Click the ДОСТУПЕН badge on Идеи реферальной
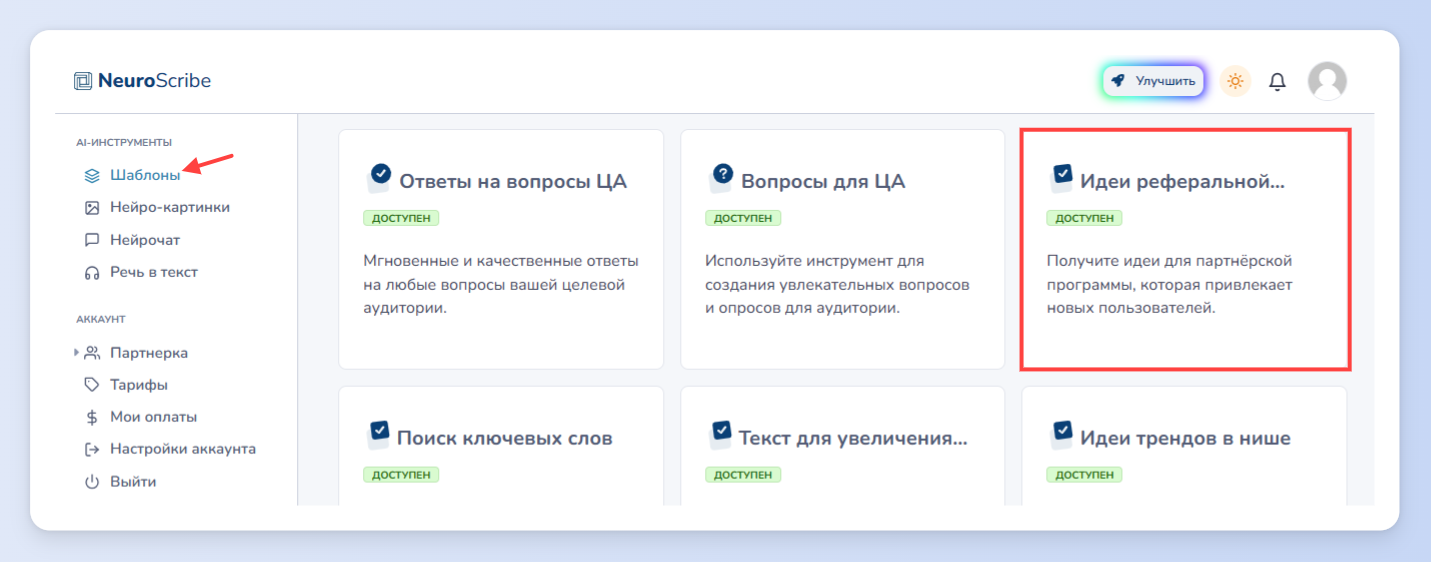 click(1084, 218)
